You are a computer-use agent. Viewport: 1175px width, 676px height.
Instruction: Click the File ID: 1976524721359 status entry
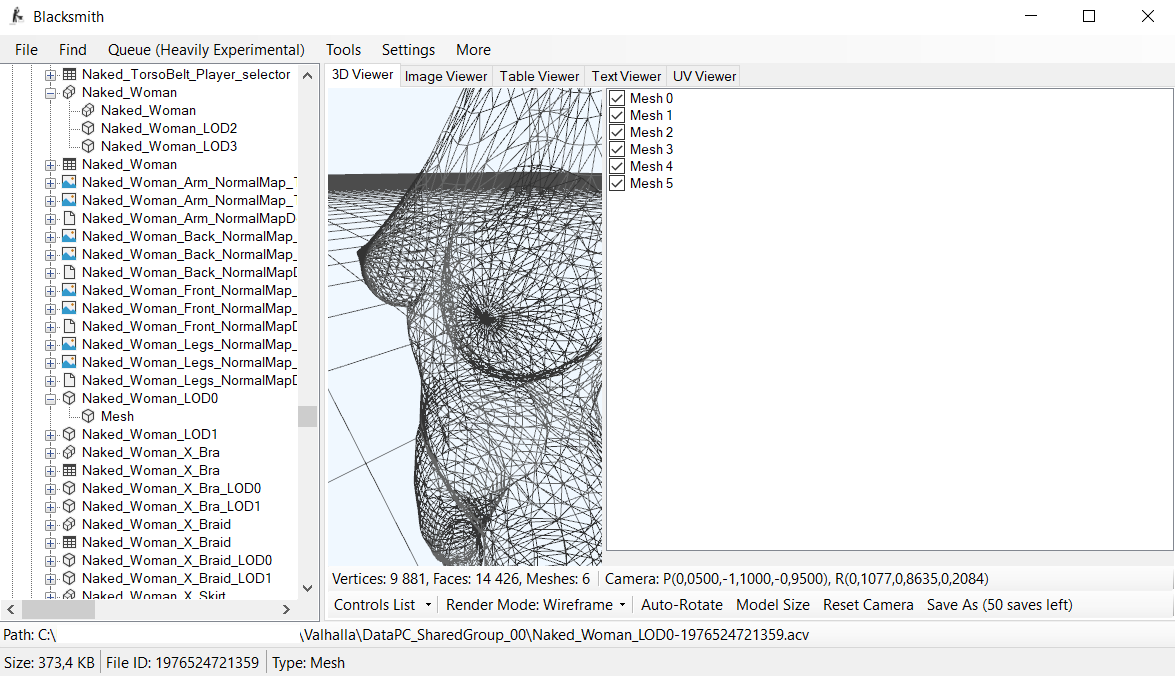182,663
